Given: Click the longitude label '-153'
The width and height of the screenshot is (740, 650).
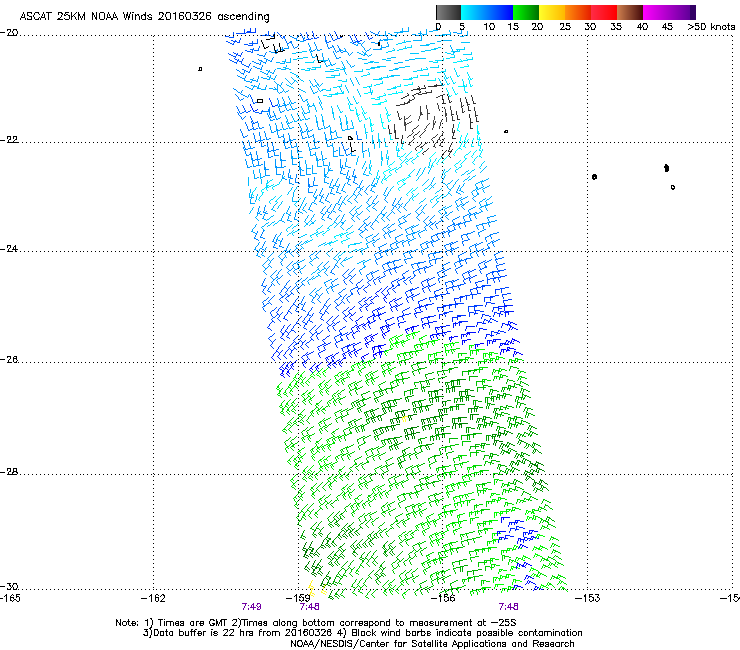Looking at the screenshot, I should coord(588,598).
